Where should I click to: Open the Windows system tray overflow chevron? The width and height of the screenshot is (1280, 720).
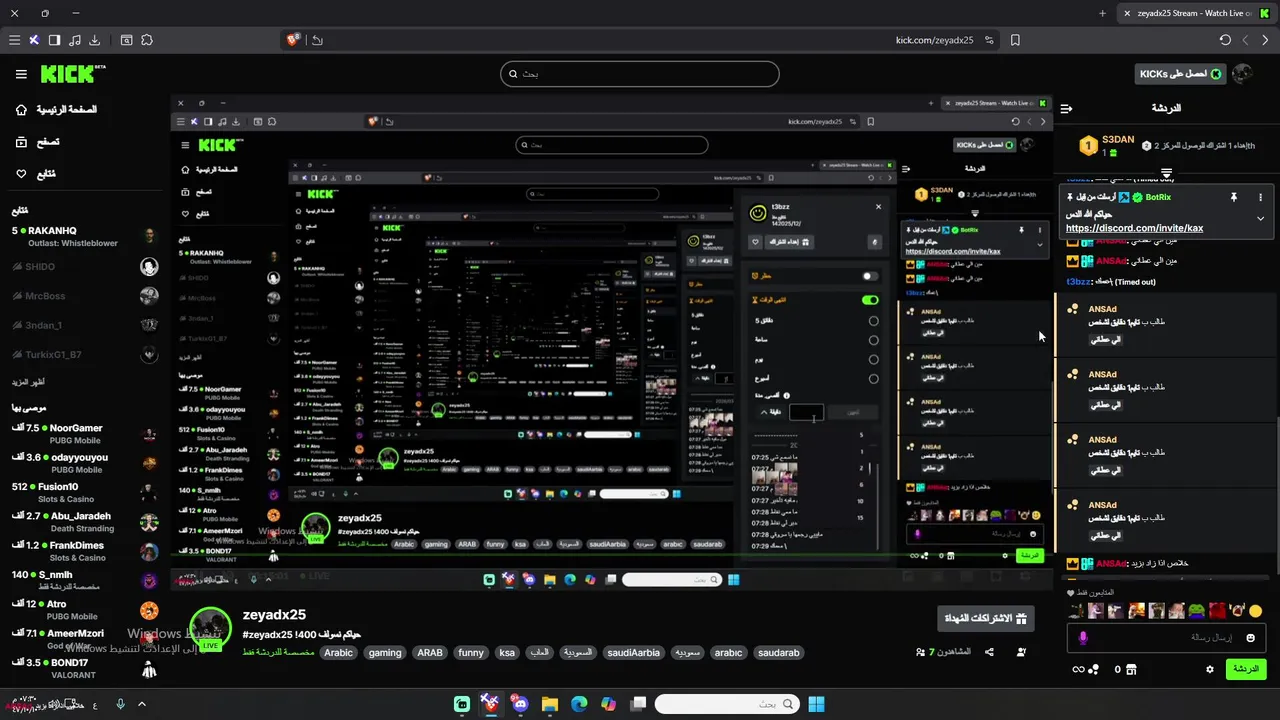point(142,704)
